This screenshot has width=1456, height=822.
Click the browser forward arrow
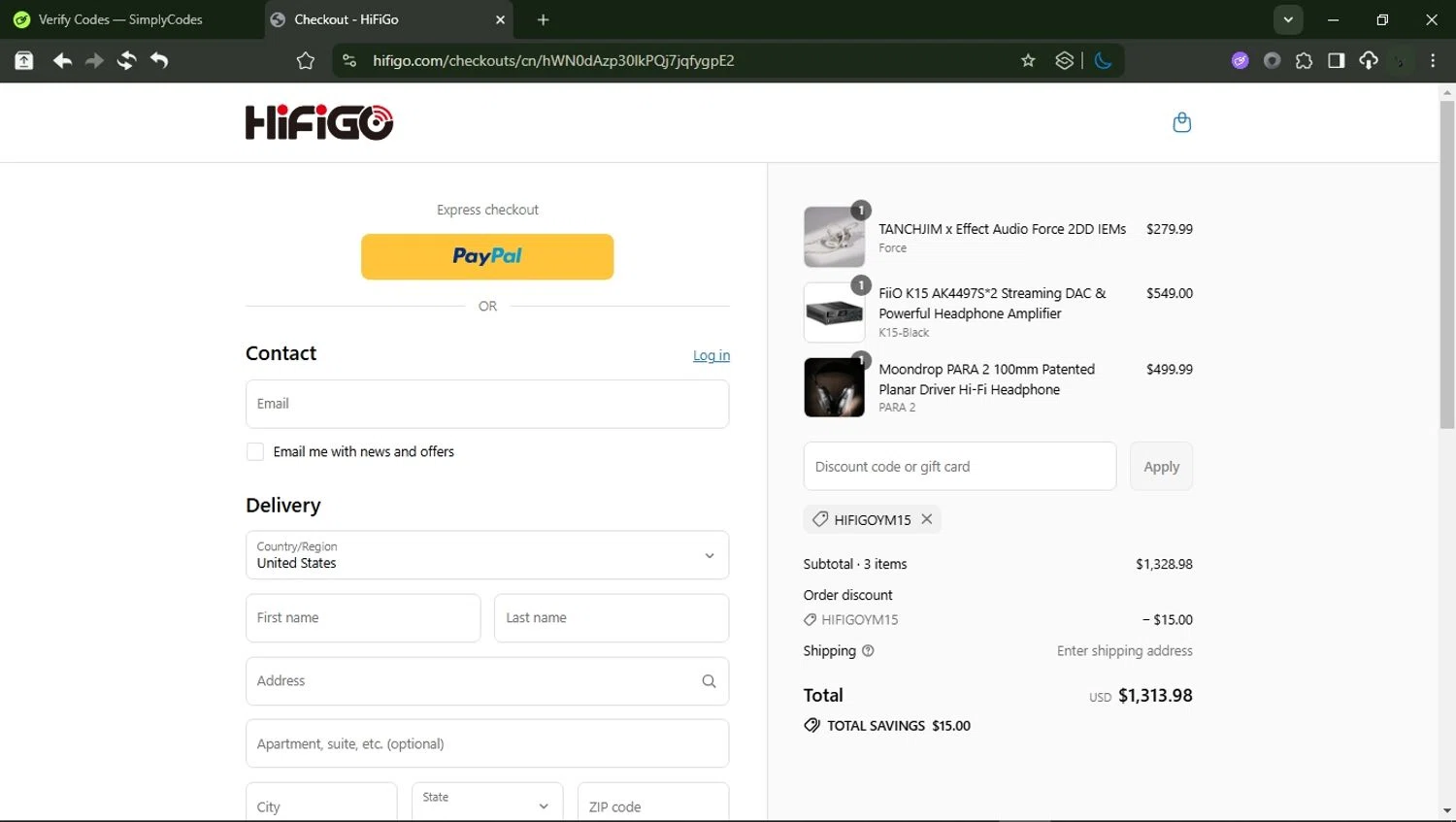click(94, 60)
